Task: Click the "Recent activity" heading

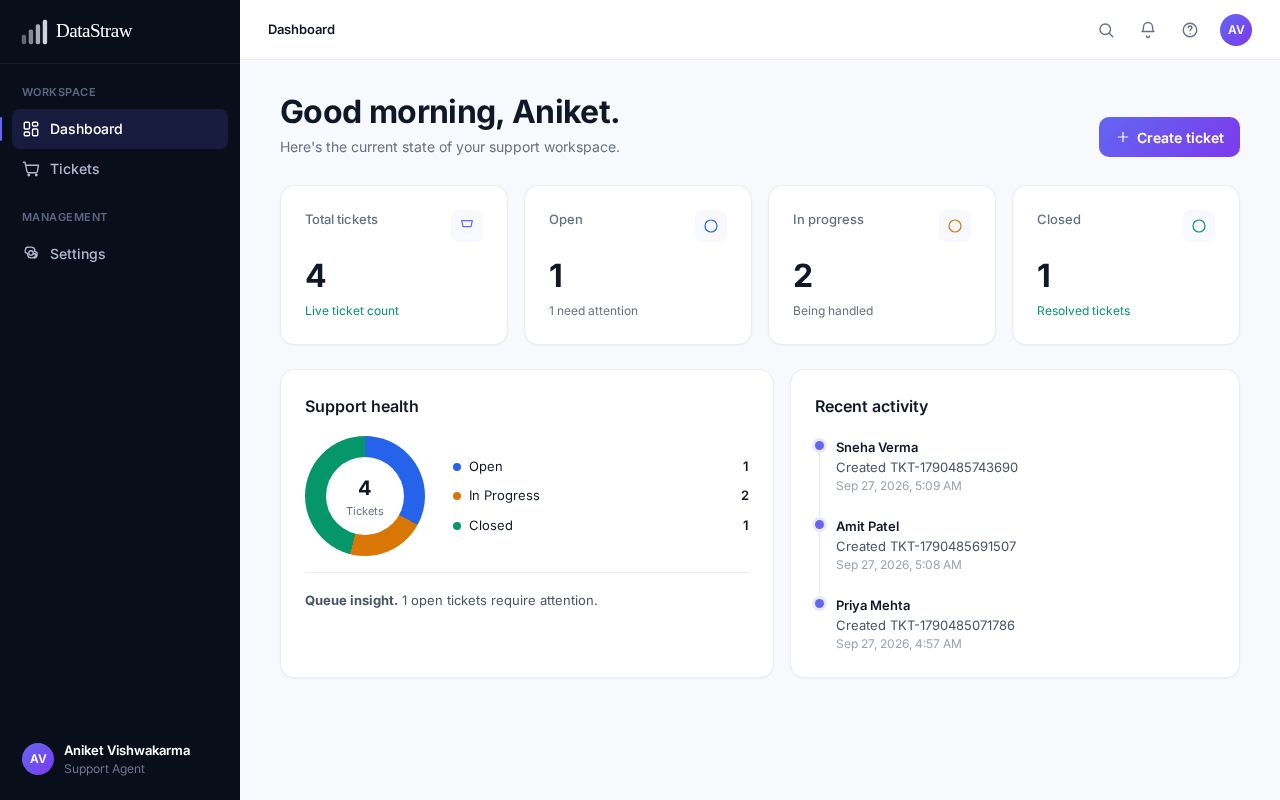Action: tap(871, 406)
